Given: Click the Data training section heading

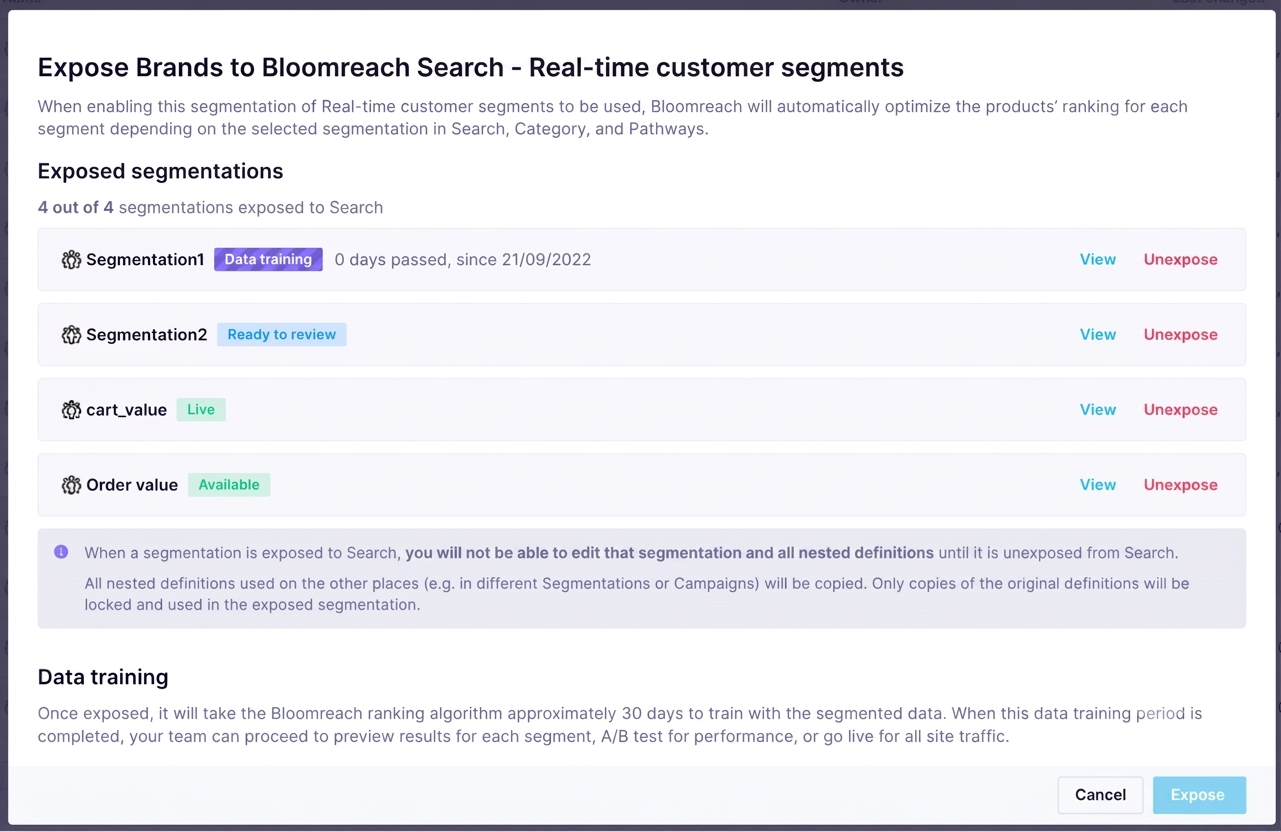Looking at the screenshot, I should click(103, 677).
